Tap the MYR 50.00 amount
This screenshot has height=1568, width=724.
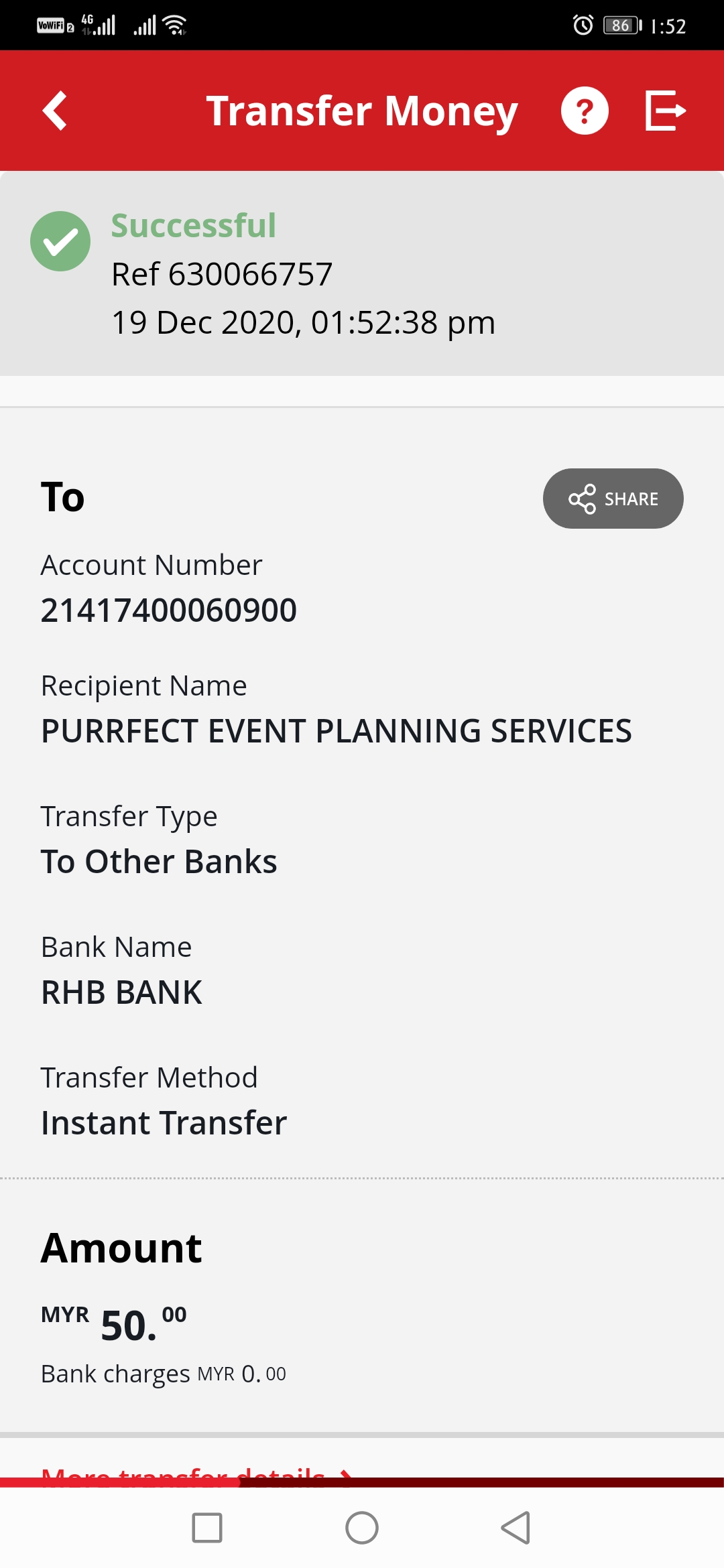pos(114,1323)
